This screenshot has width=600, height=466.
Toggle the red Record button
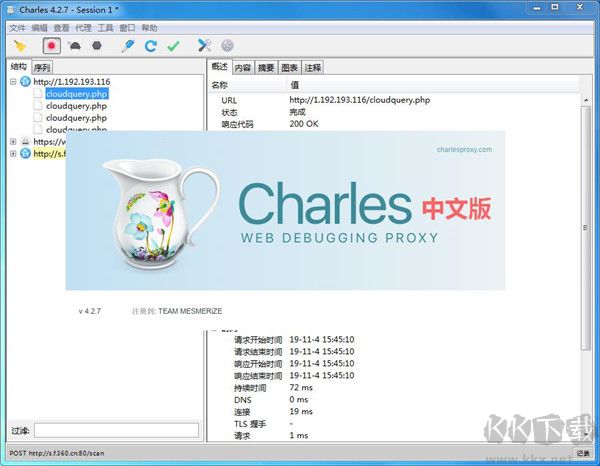51,46
